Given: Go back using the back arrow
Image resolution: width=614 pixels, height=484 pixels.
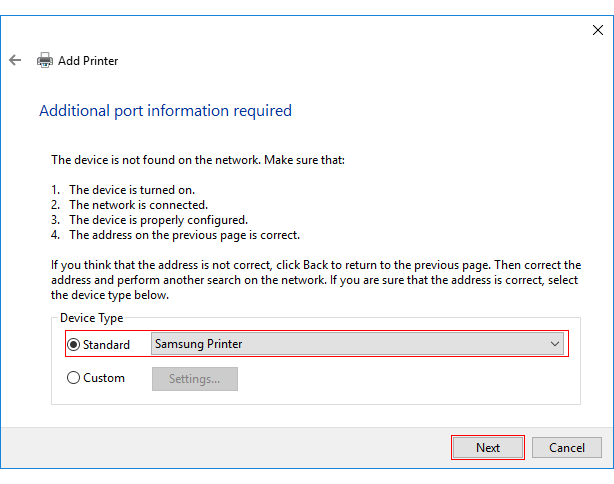Looking at the screenshot, I should coord(15,60).
